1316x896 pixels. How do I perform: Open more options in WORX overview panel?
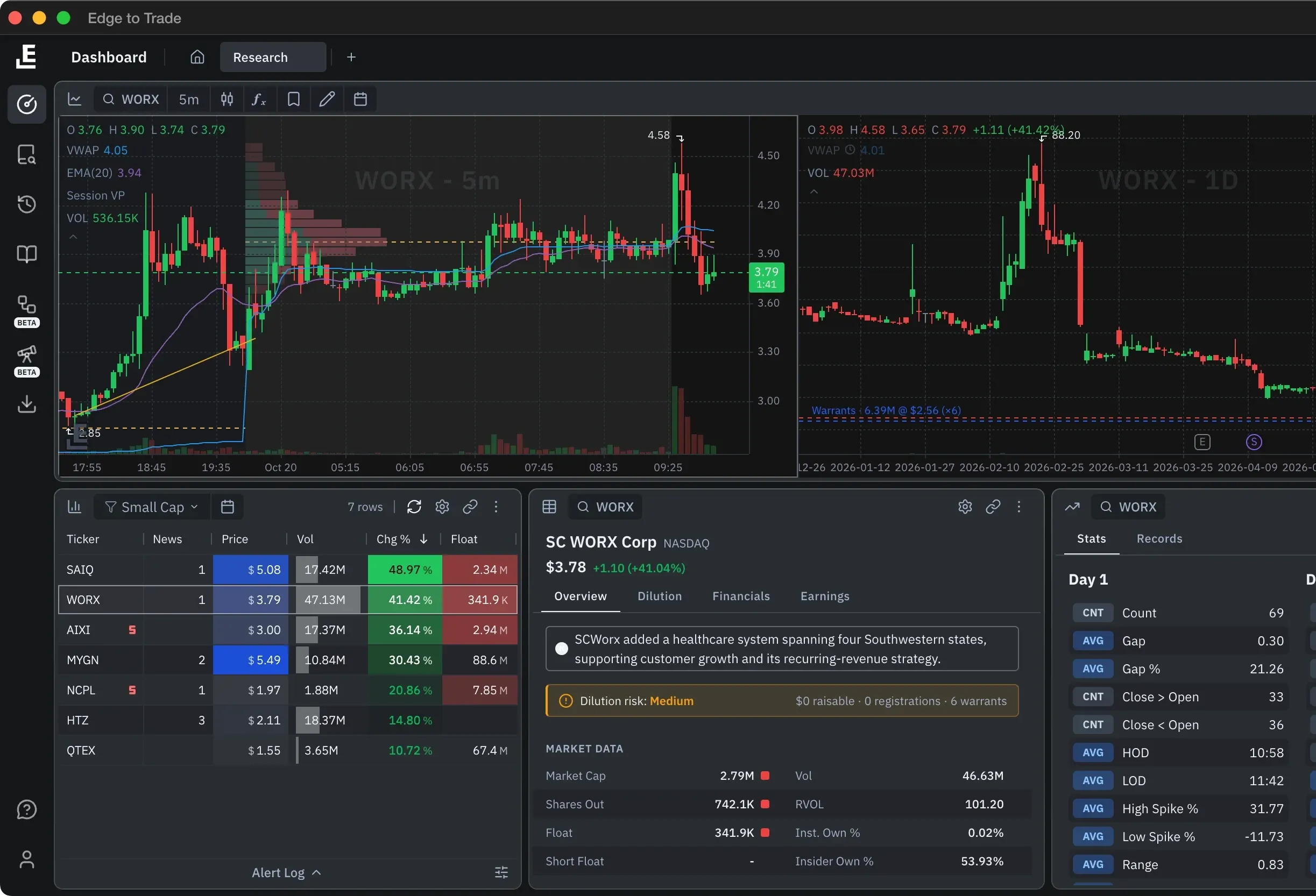point(1018,507)
